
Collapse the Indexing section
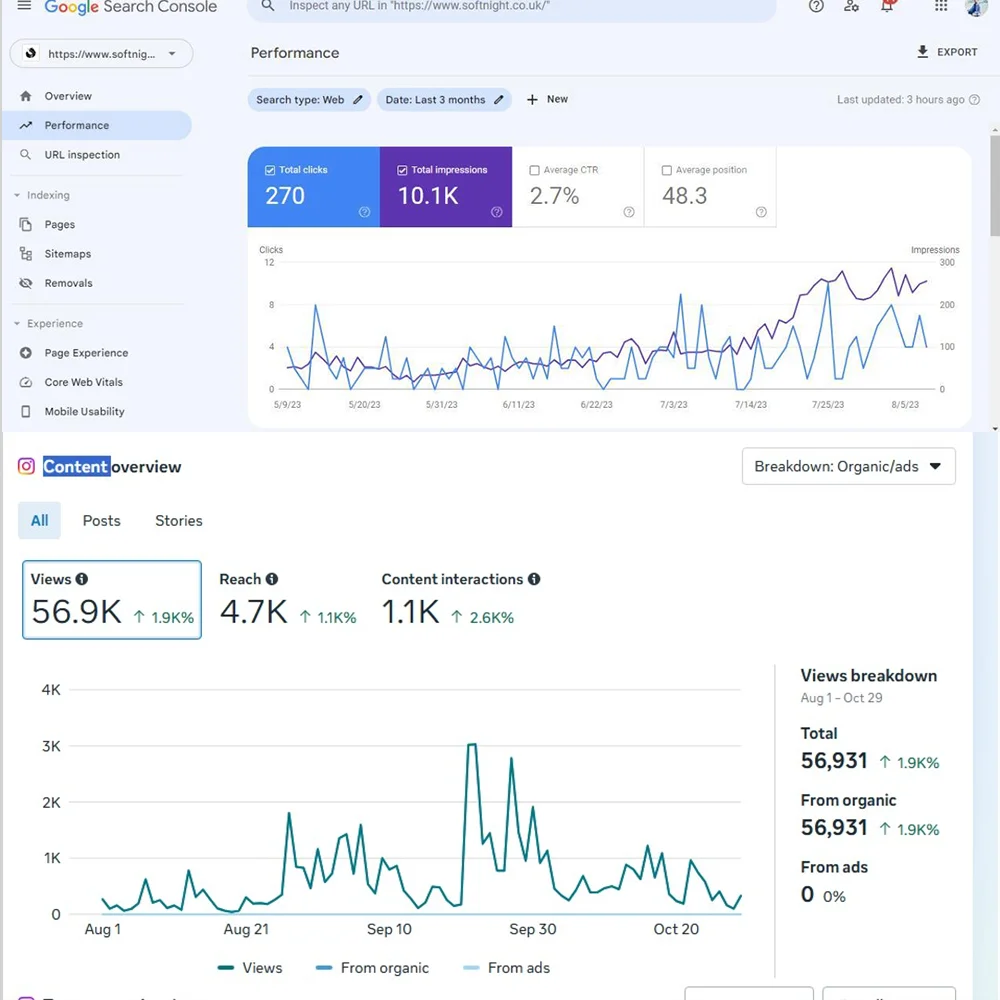coord(17,195)
